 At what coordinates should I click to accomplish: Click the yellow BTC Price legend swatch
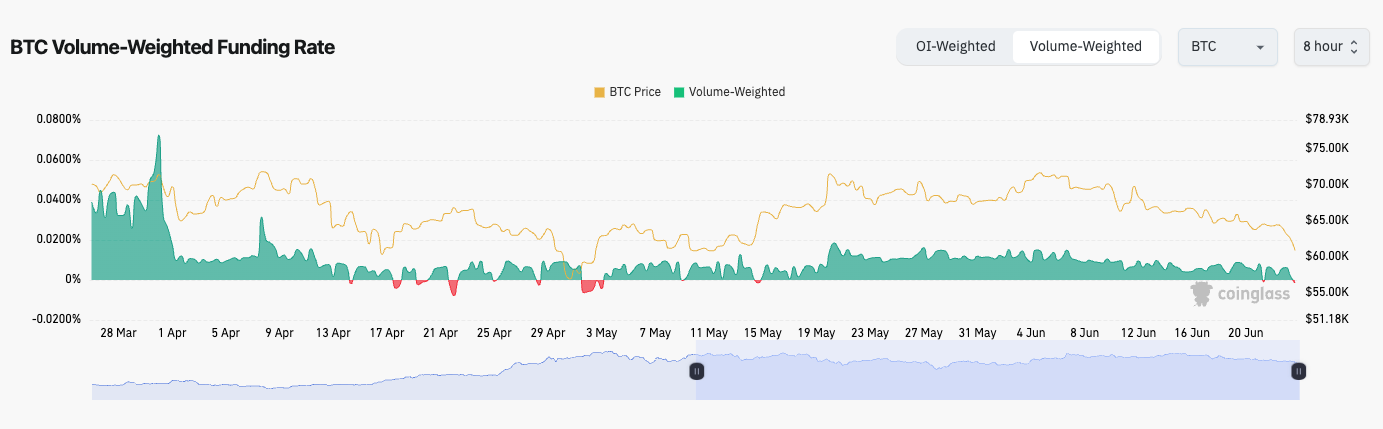(x=599, y=92)
